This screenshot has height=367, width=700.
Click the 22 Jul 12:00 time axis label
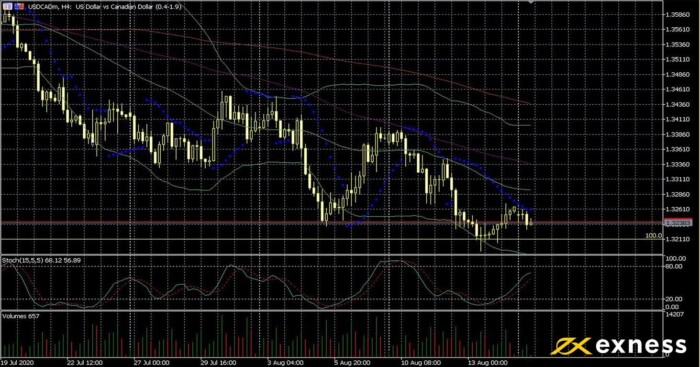tap(85, 363)
